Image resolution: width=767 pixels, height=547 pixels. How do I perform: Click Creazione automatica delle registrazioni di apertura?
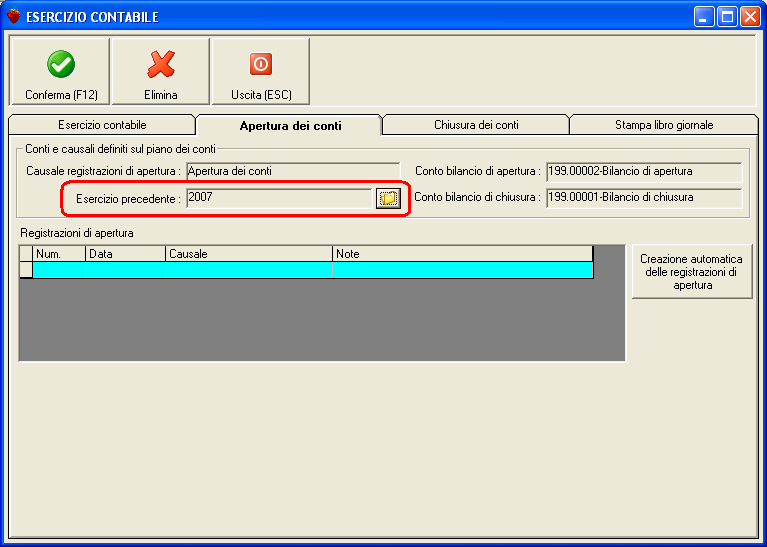tap(692, 272)
